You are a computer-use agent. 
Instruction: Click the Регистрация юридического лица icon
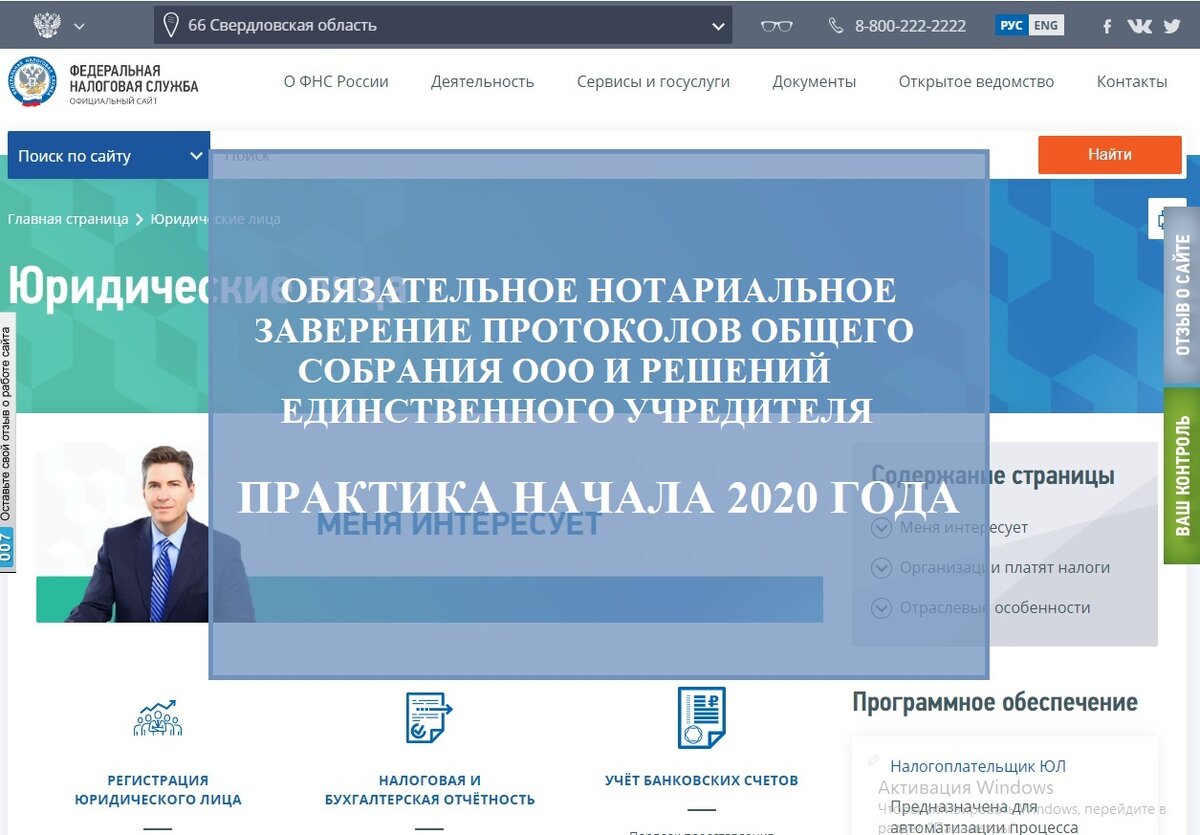tap(158, 718)
